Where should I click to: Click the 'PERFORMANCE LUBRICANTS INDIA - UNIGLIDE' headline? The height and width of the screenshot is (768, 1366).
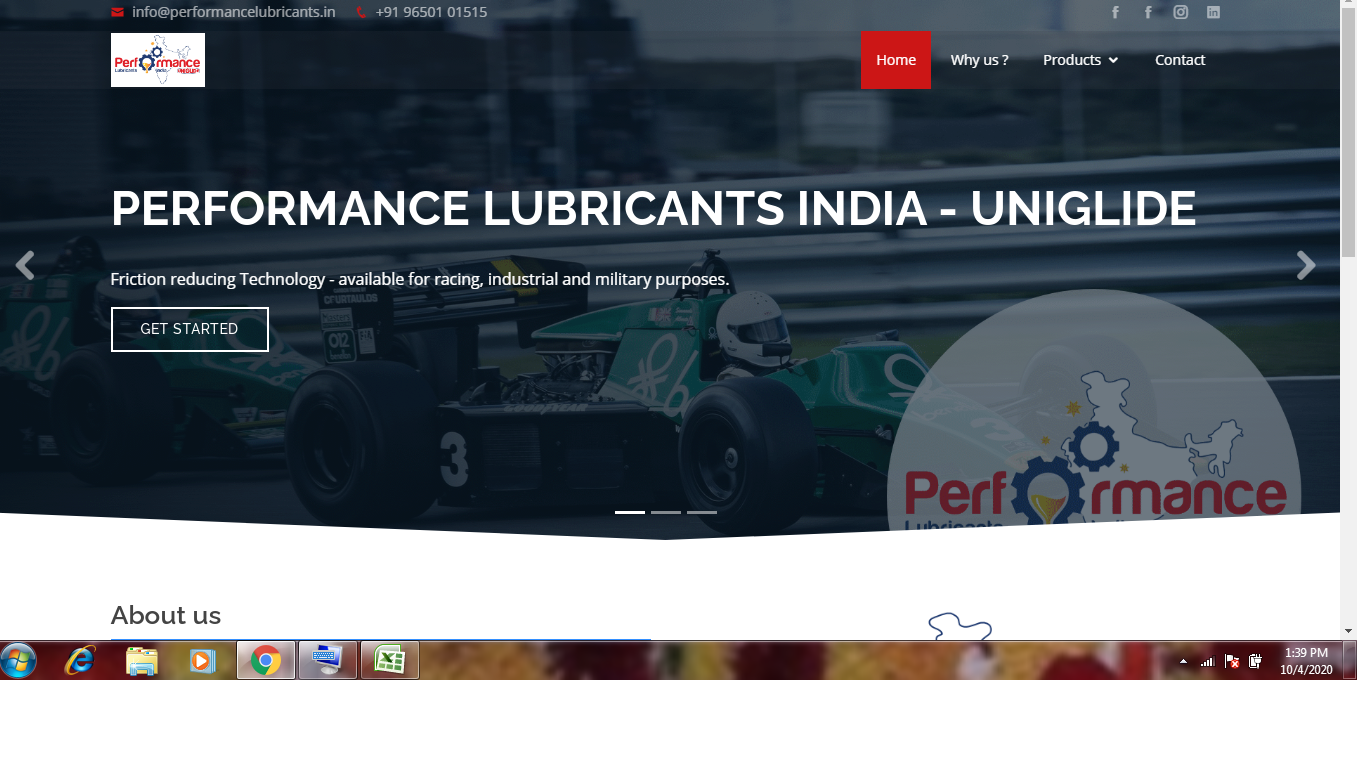(x=653, y=209)
